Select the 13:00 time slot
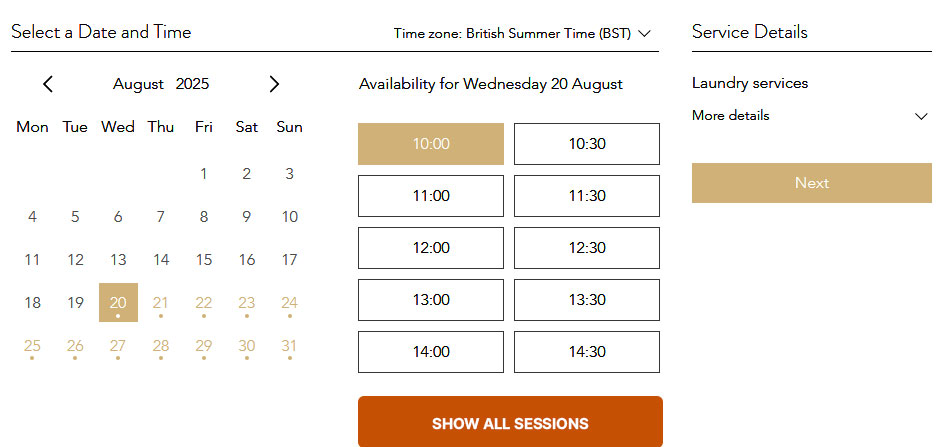Image resolution: width=946 pixels, height=447 pixels. (431, 300)
